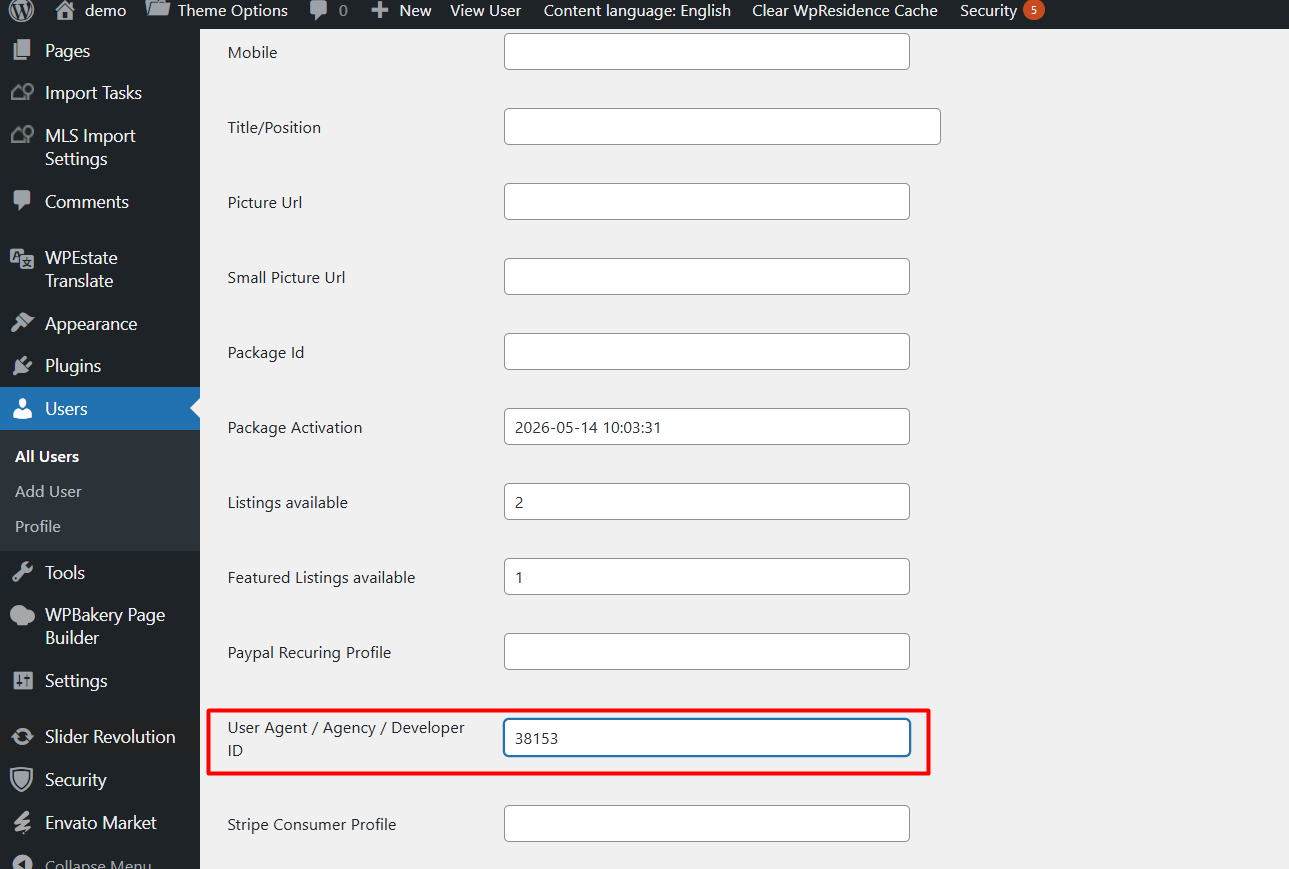The image size is (1289, 869).
Task: Open Envato Market menu
Action: 100,822
